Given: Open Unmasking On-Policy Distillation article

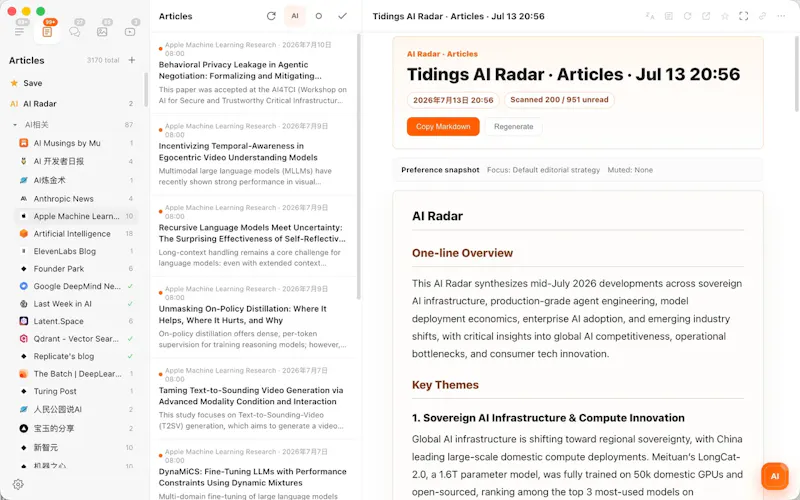Looking at the screenshot, I should coord(253,317).
